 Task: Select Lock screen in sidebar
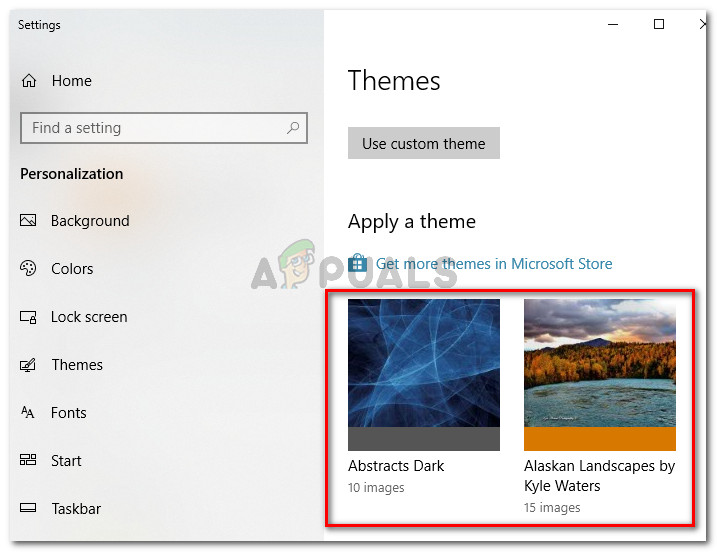(89, 316)
